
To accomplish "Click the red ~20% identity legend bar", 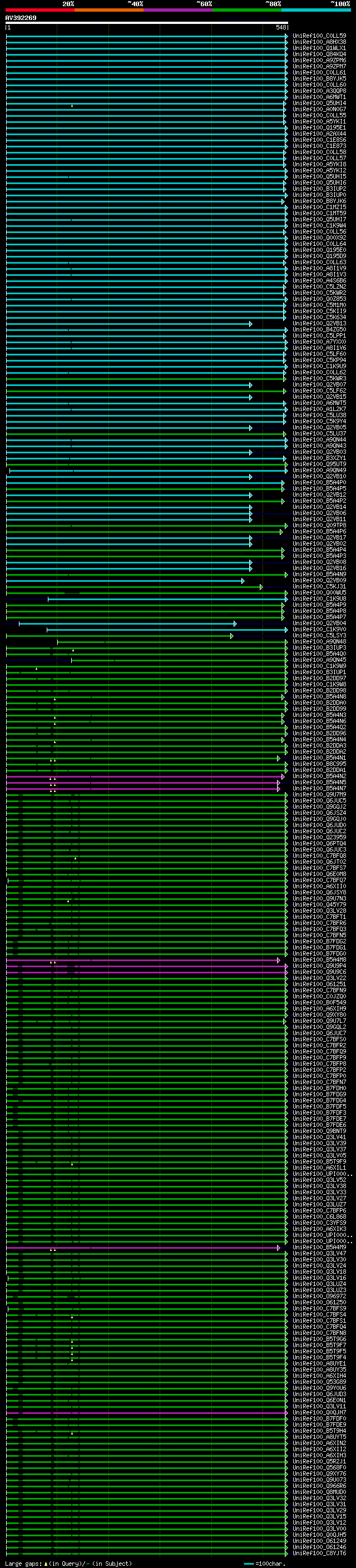I will pyautogui.click(x=39, y=10).
